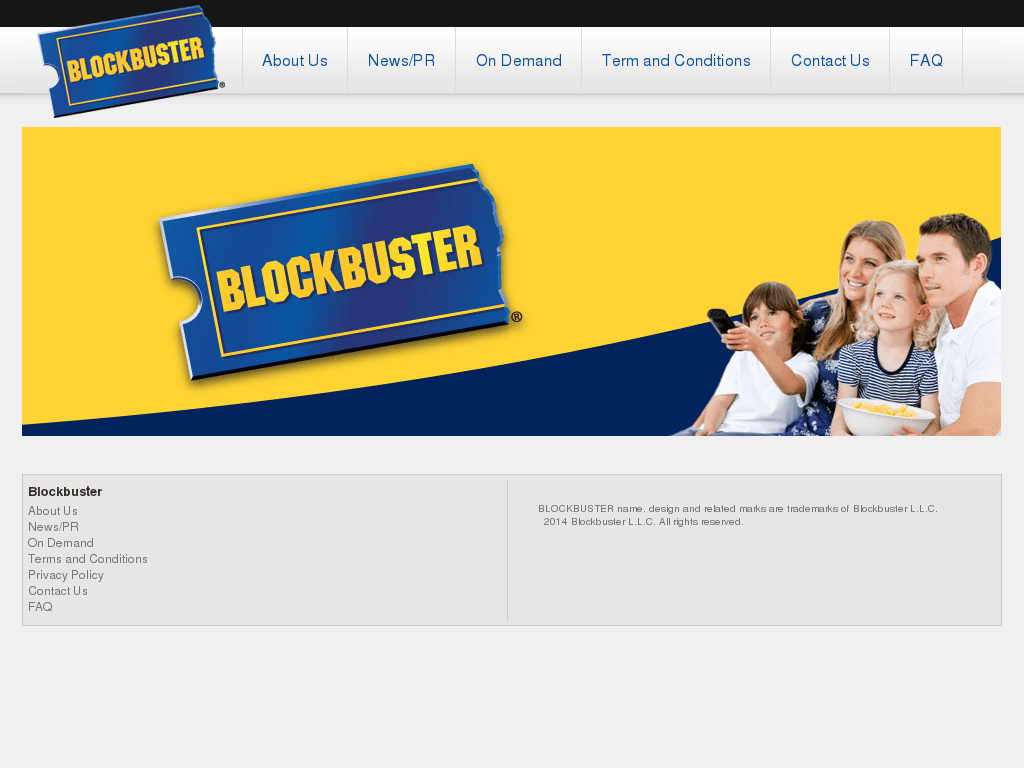Follow the footer On Demand link

[x=61, y=543]
